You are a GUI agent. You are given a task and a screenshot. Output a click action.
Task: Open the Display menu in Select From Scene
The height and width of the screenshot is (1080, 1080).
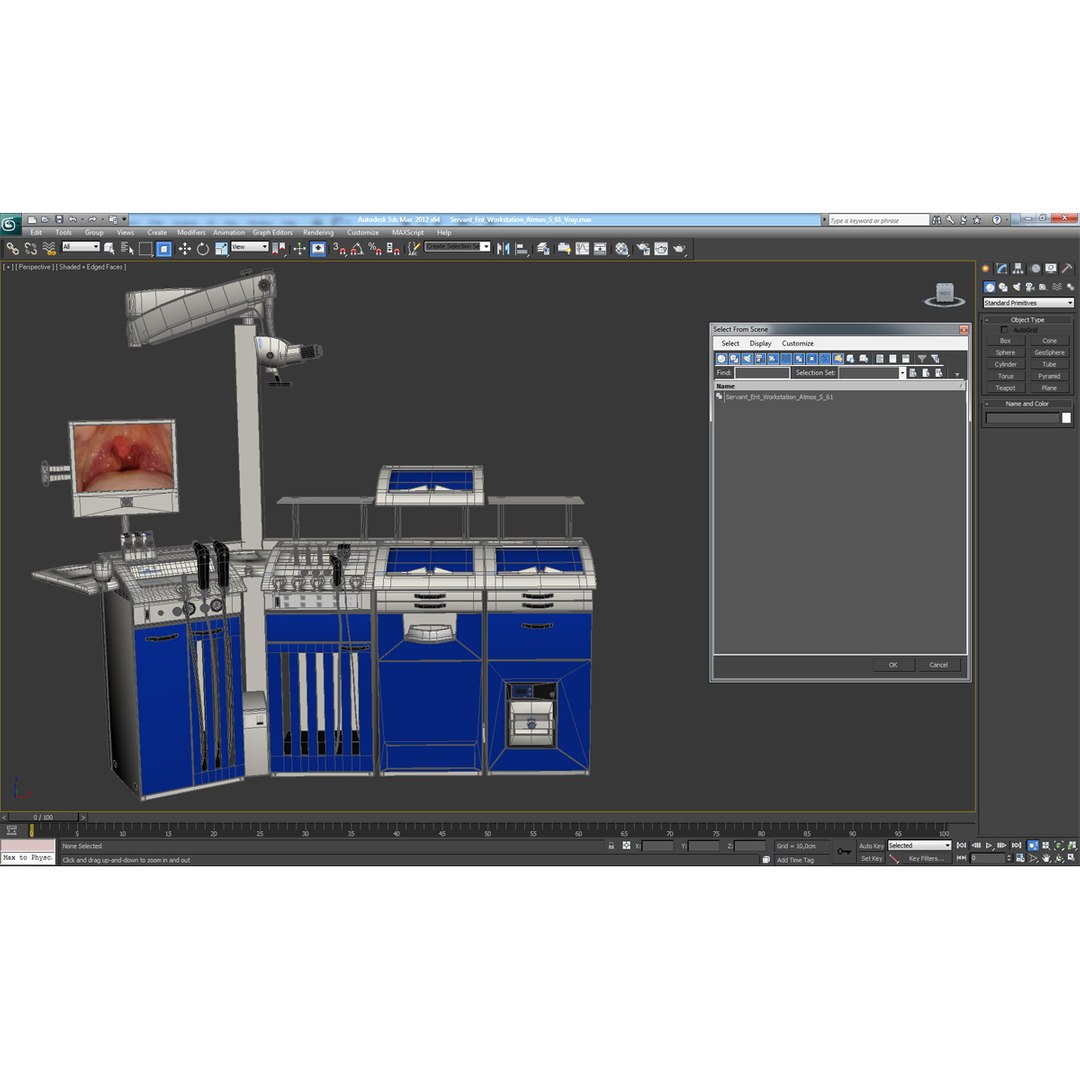click(x=760, y=343)
